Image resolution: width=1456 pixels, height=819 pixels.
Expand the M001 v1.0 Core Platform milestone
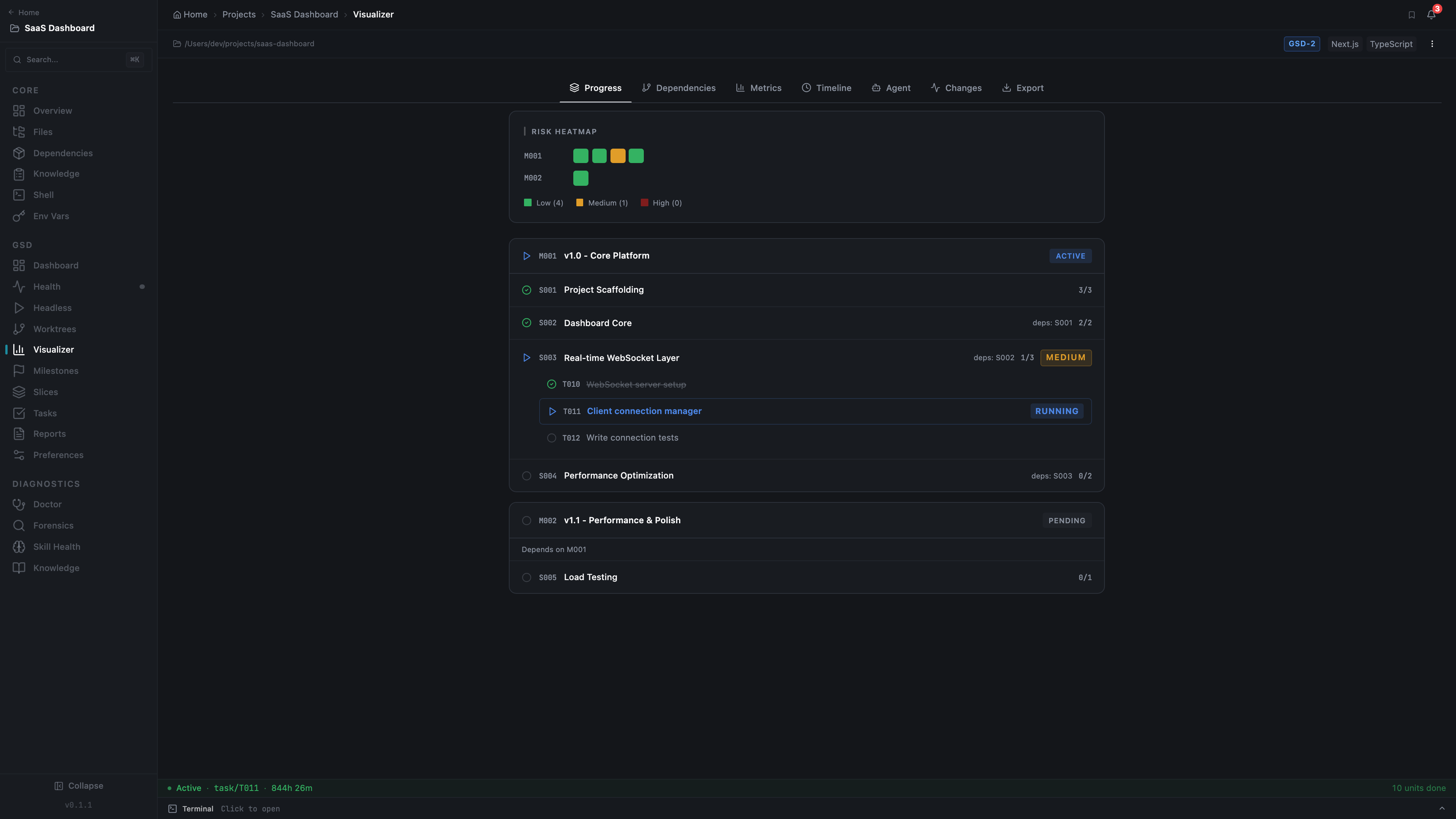526,256
